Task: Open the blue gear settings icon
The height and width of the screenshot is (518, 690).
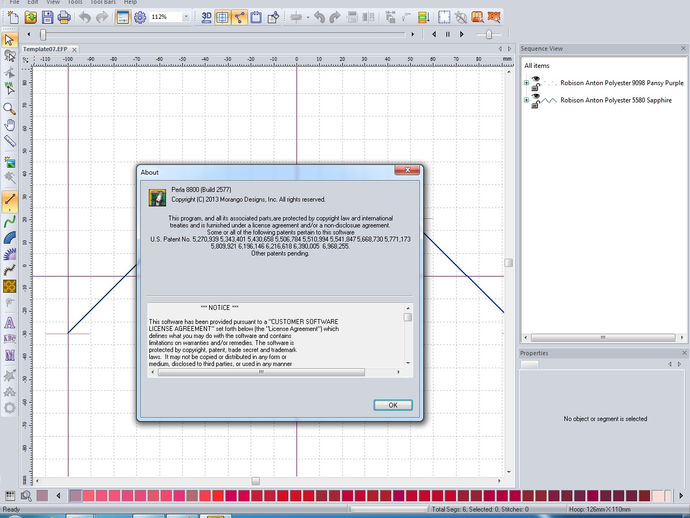Action: pos(140,17)
